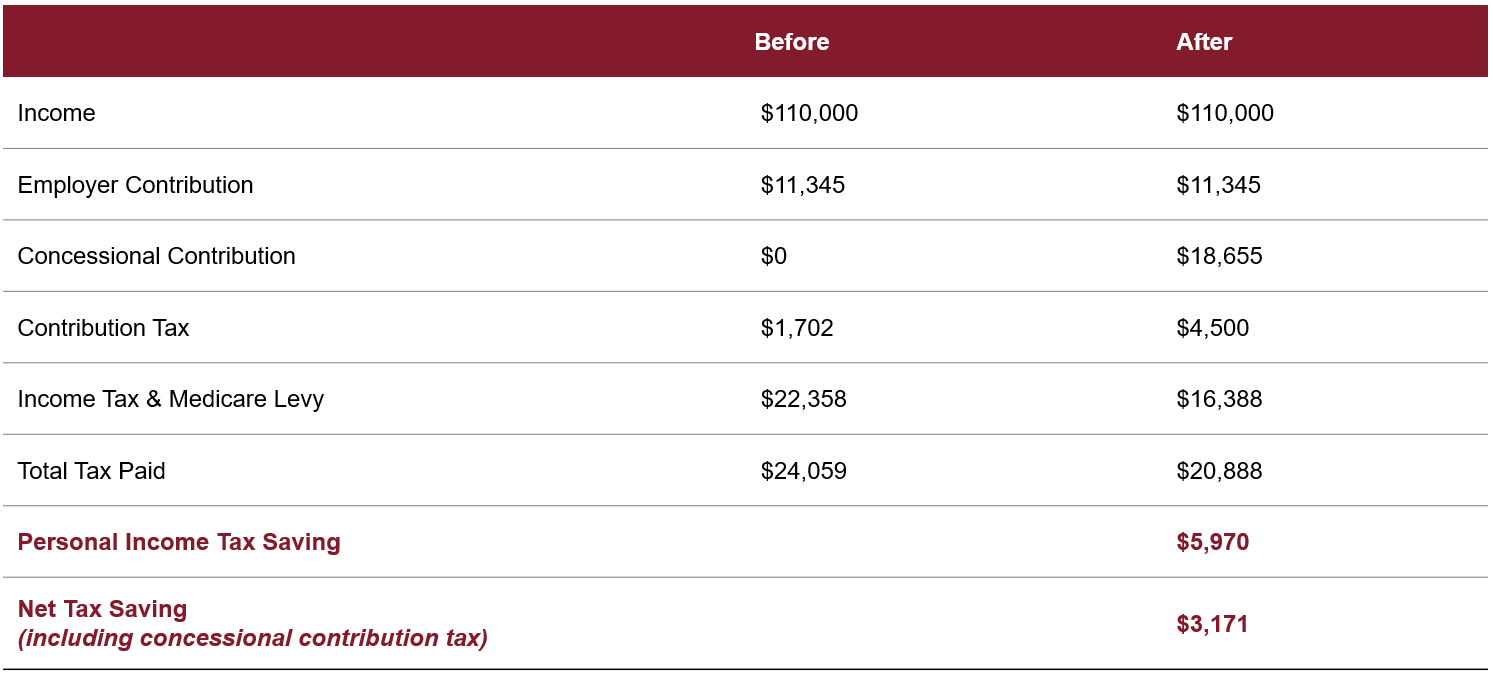Click the Total Tax Paid label

(x=91, y=471)
